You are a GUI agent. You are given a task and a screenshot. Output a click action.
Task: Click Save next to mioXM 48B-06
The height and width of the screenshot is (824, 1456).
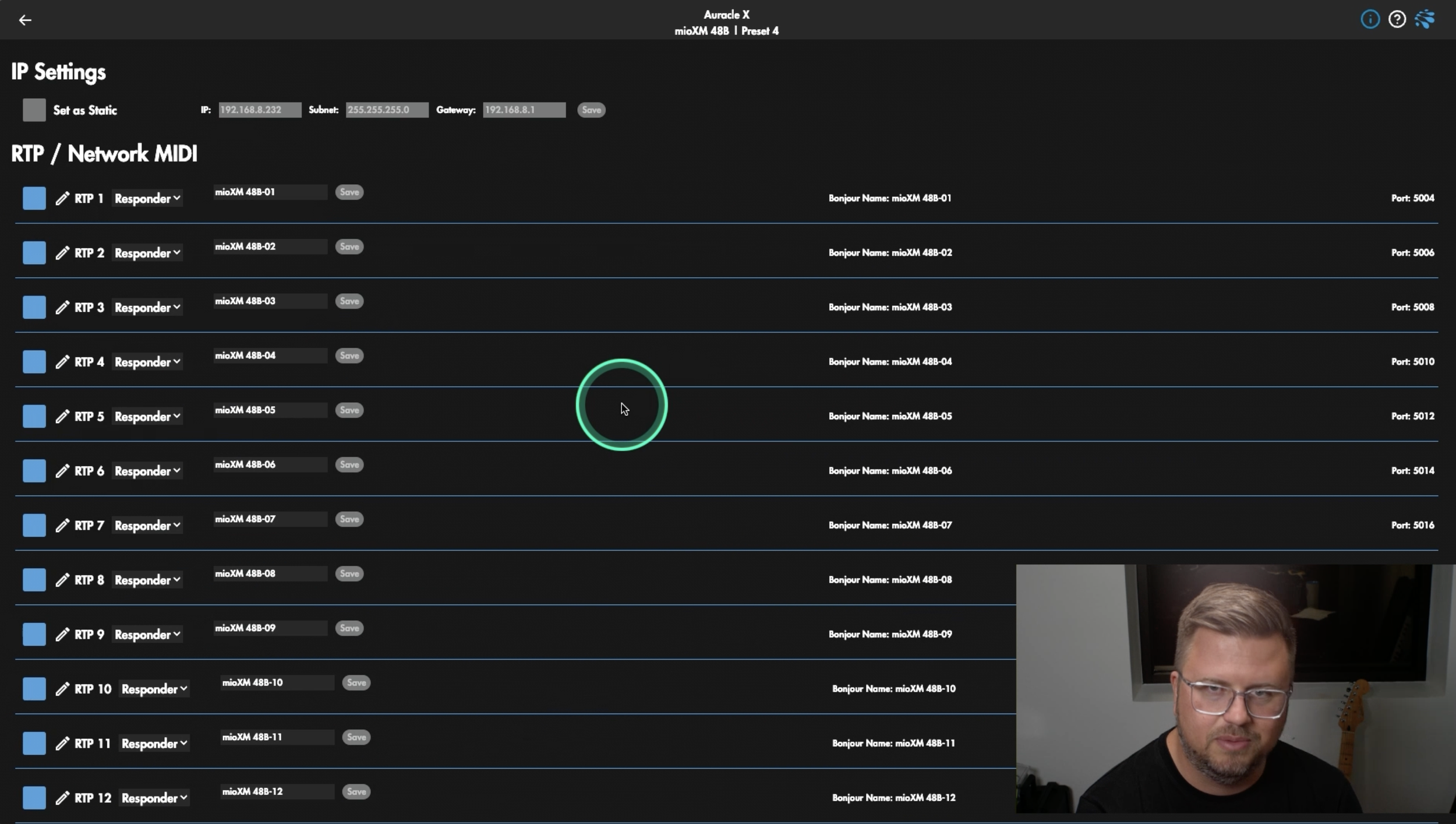349,464
